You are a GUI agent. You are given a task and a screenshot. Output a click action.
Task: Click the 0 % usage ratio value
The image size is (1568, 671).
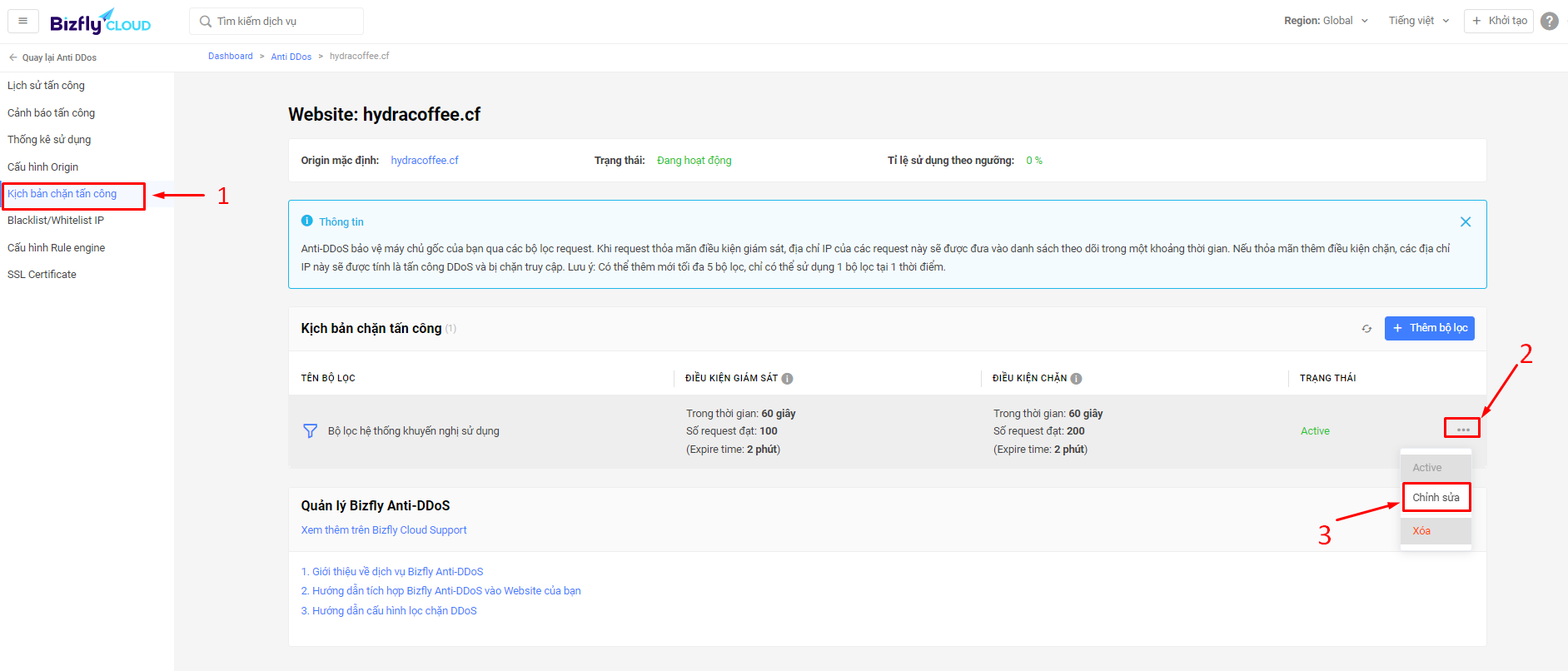[x=1034, y=161]
